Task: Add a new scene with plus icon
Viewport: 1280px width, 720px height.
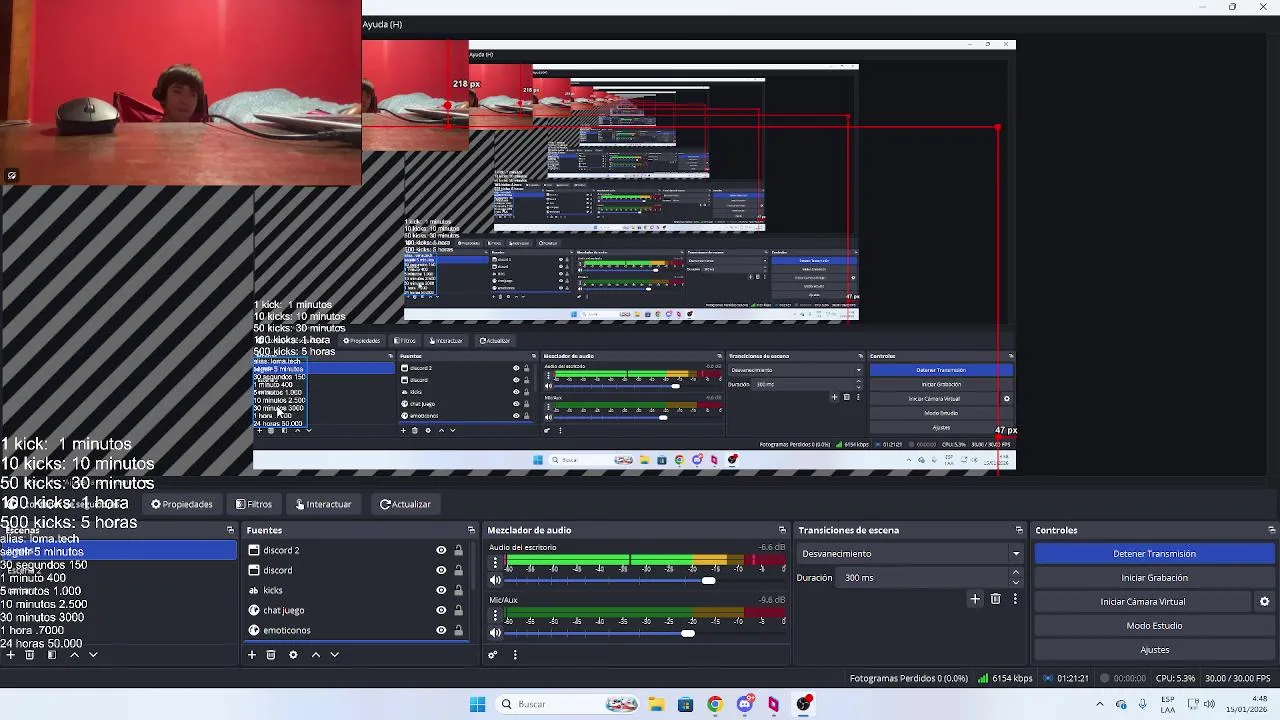Action: point(10,655)
